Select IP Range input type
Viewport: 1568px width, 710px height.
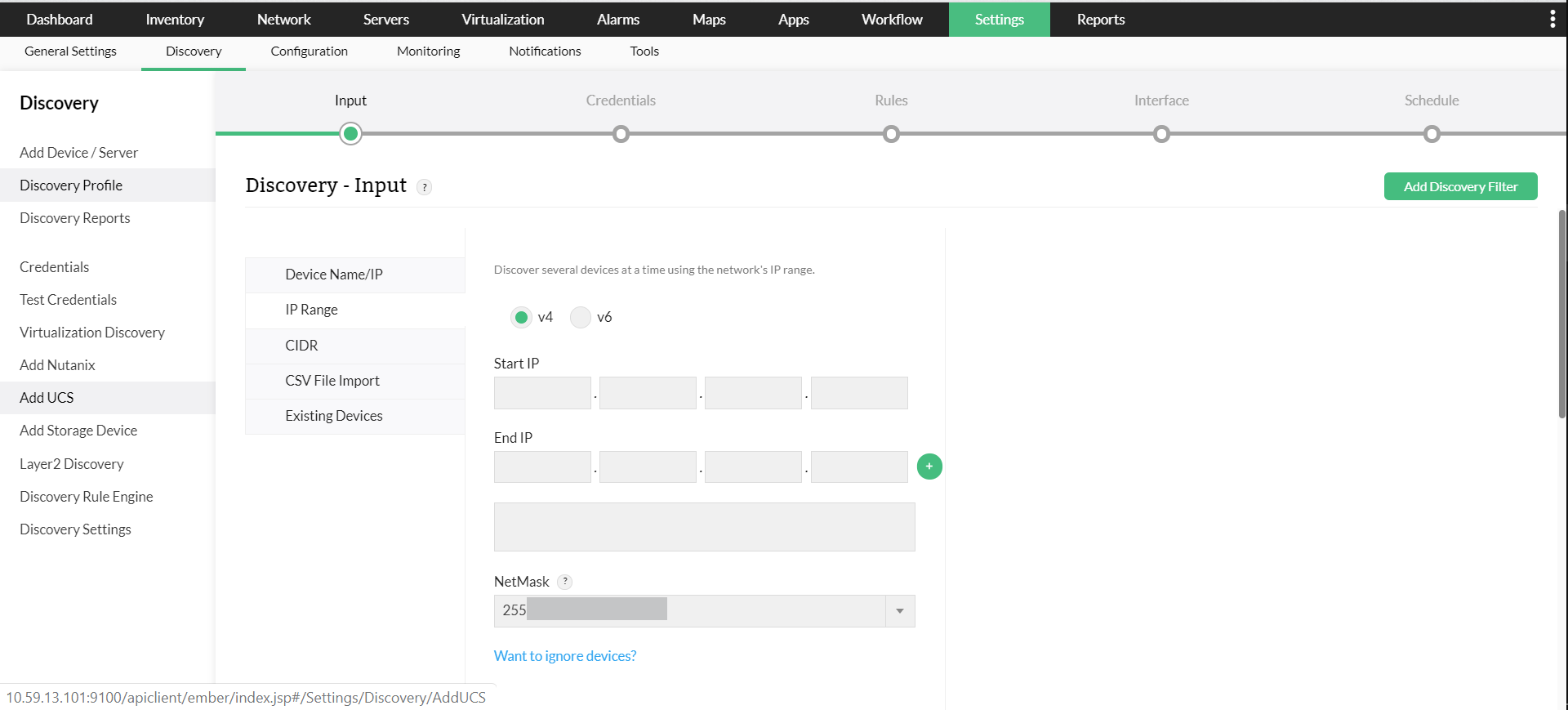(355, 310)
